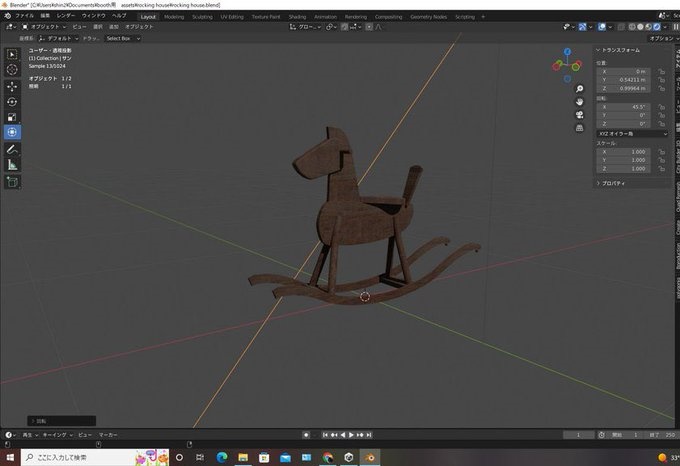680x466 pixels.
Task: Toggle proportional editing button
Action: click(x=369, y=27)
